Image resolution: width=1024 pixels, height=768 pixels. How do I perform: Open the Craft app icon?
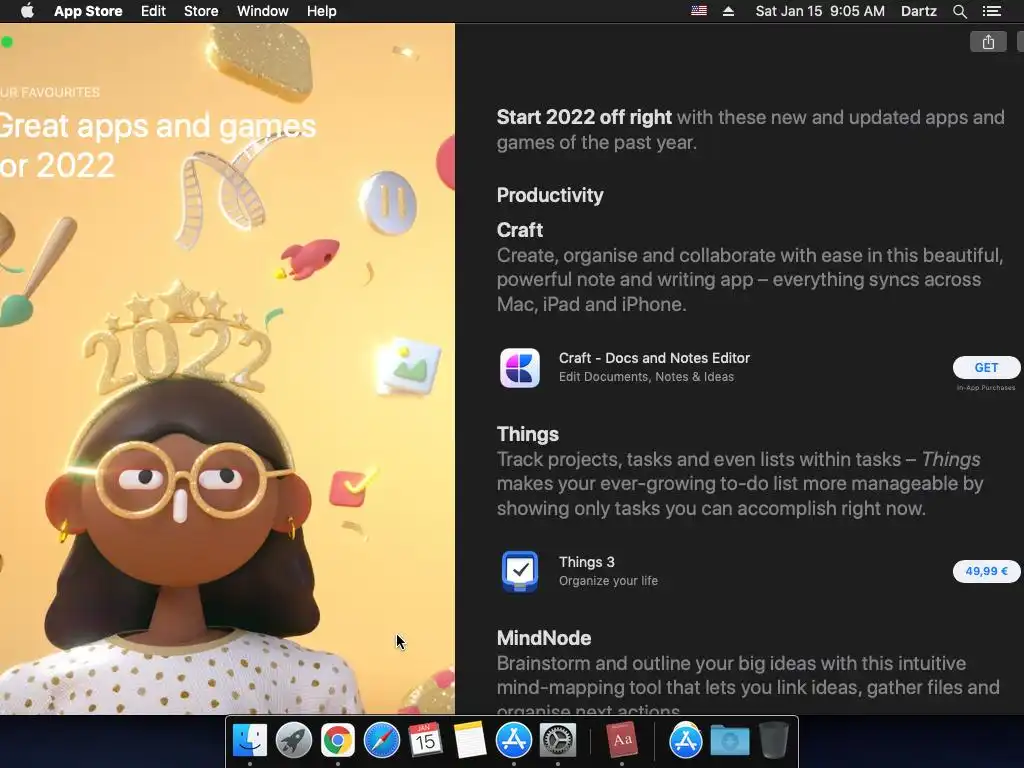click(520, 368)
